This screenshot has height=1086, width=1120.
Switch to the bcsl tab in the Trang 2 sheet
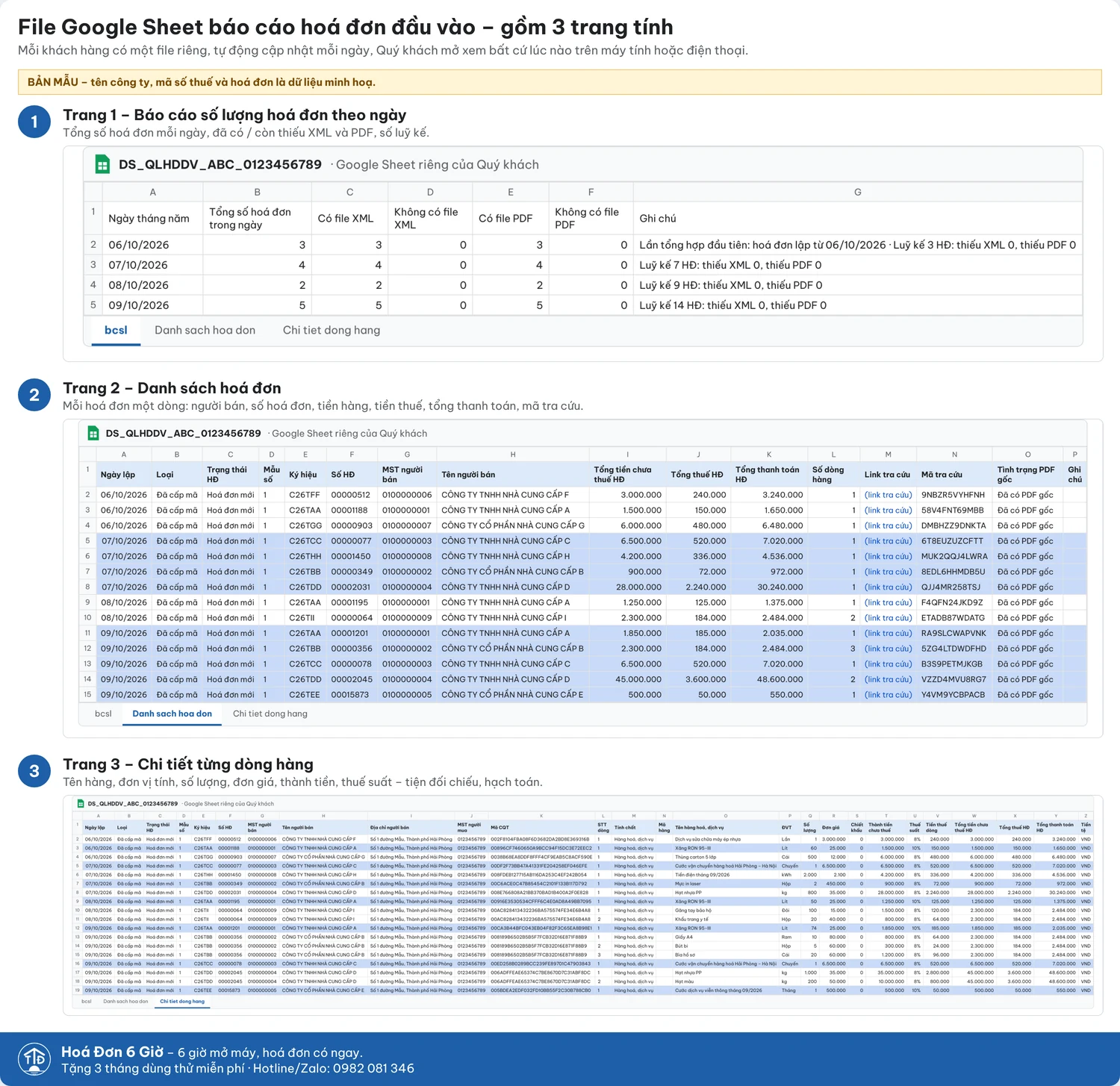(103, 714)
